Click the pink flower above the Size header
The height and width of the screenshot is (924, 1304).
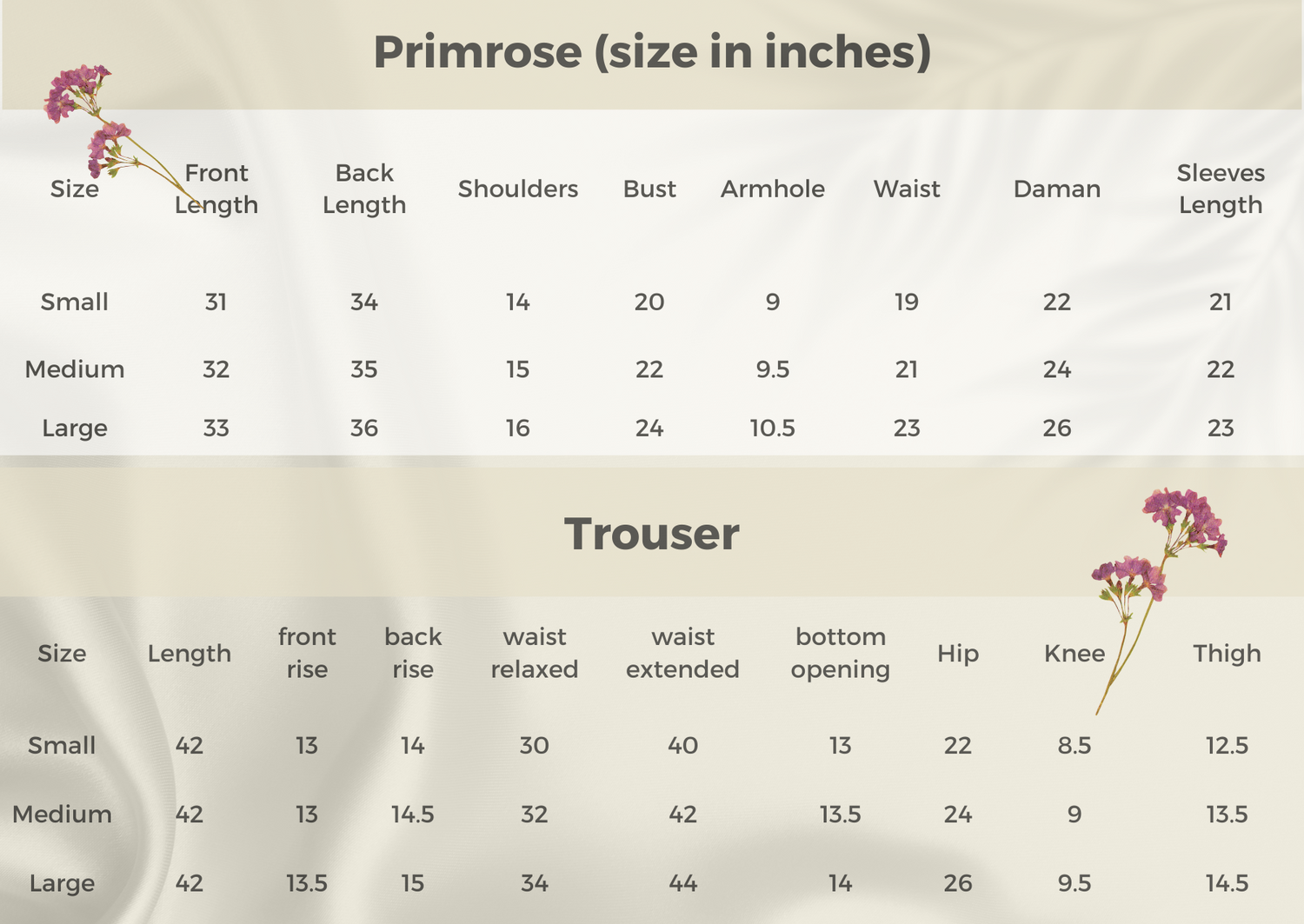tap(76, 91)
